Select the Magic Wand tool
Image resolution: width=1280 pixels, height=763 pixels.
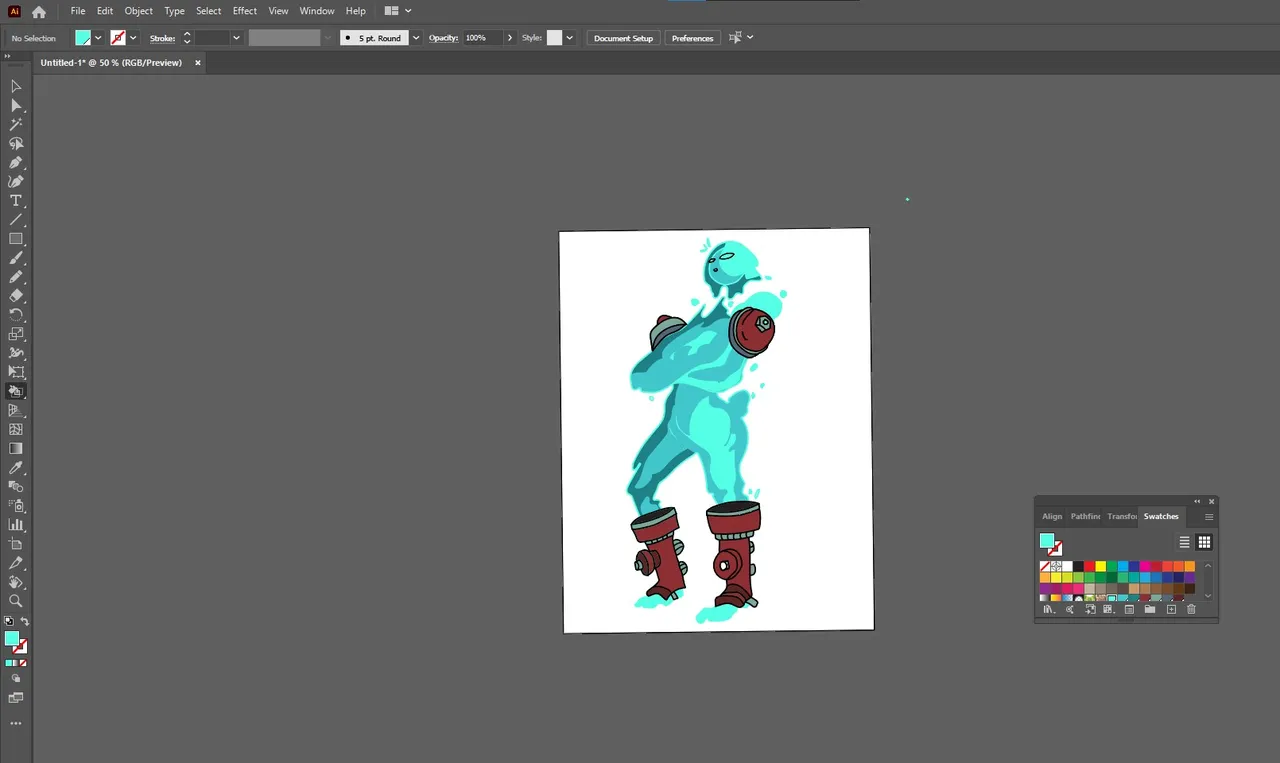pyautogui.click(x=16, y=124)
